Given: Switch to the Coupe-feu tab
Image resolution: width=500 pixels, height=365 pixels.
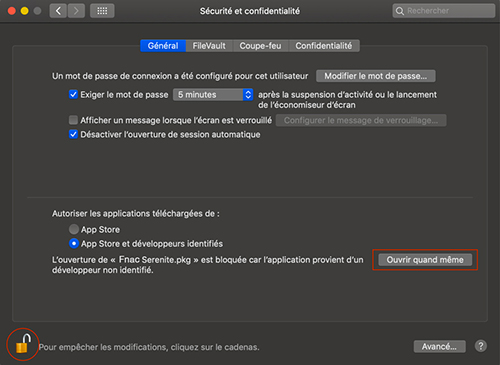Looking at the screenshot, I should click(260, 46).
